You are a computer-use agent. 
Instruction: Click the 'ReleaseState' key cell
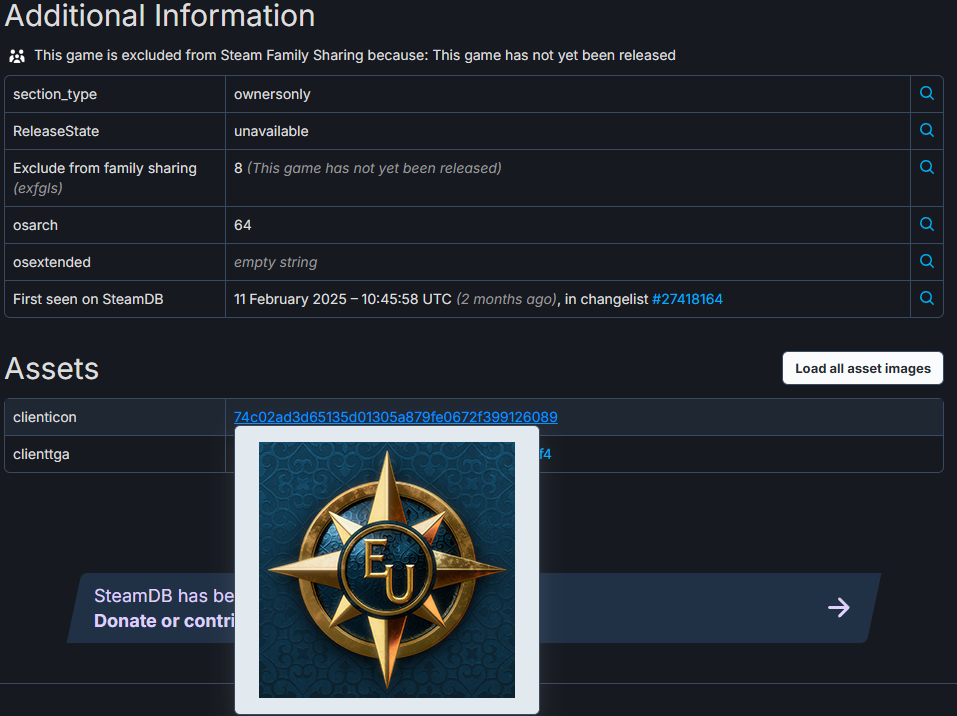click(x=115, y=131)
